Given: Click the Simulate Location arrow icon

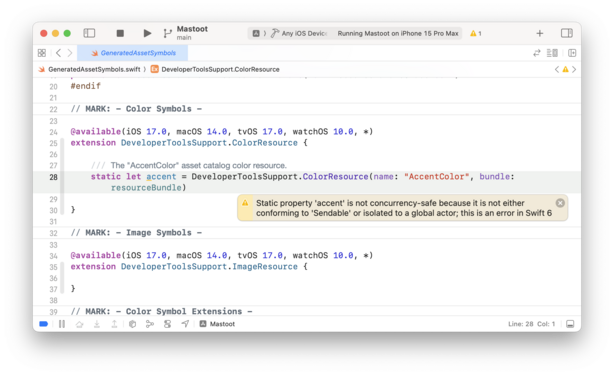Looking at the screenshot, I should pos(185,324).
